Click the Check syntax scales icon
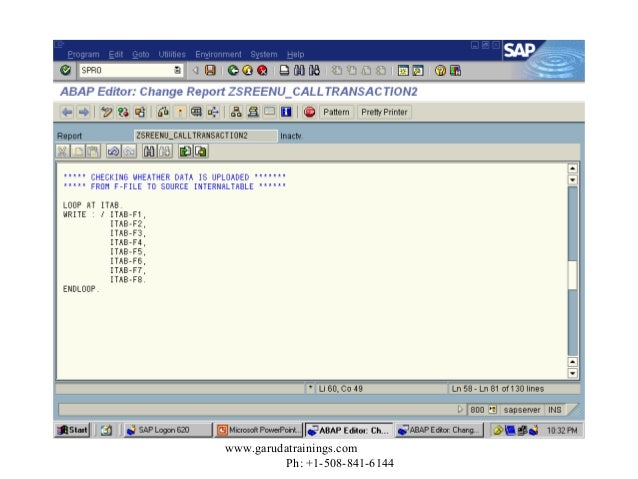The width and height of the screenshot is (638, 479). (163, 112)
